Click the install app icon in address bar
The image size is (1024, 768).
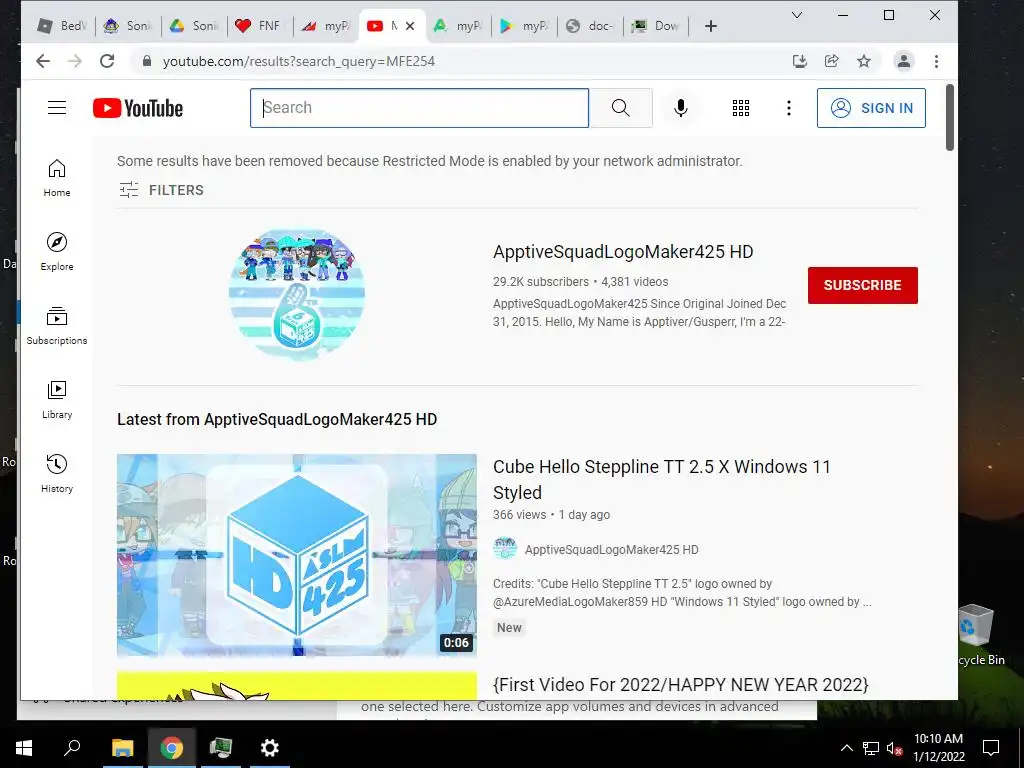[x=799, y=61]
